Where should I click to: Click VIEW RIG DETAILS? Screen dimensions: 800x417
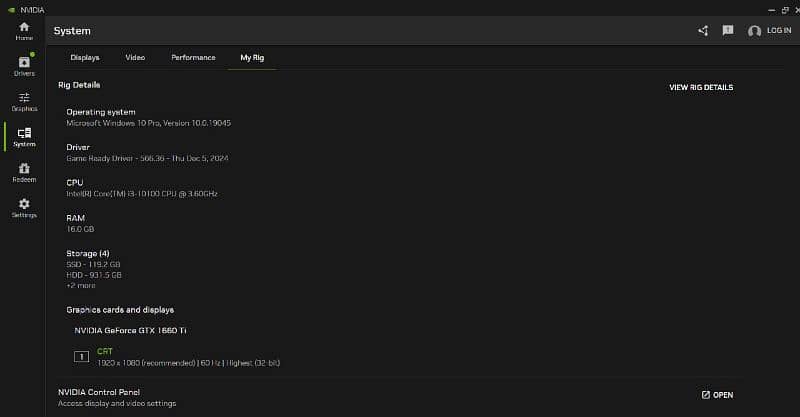701,87
